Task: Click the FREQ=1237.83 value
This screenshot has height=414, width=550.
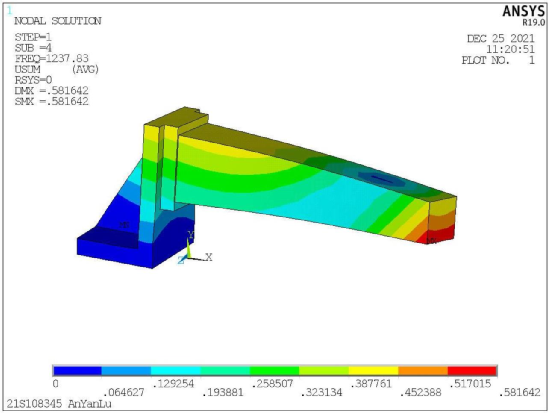Action: pyautogui.click(x=52, y=58)
